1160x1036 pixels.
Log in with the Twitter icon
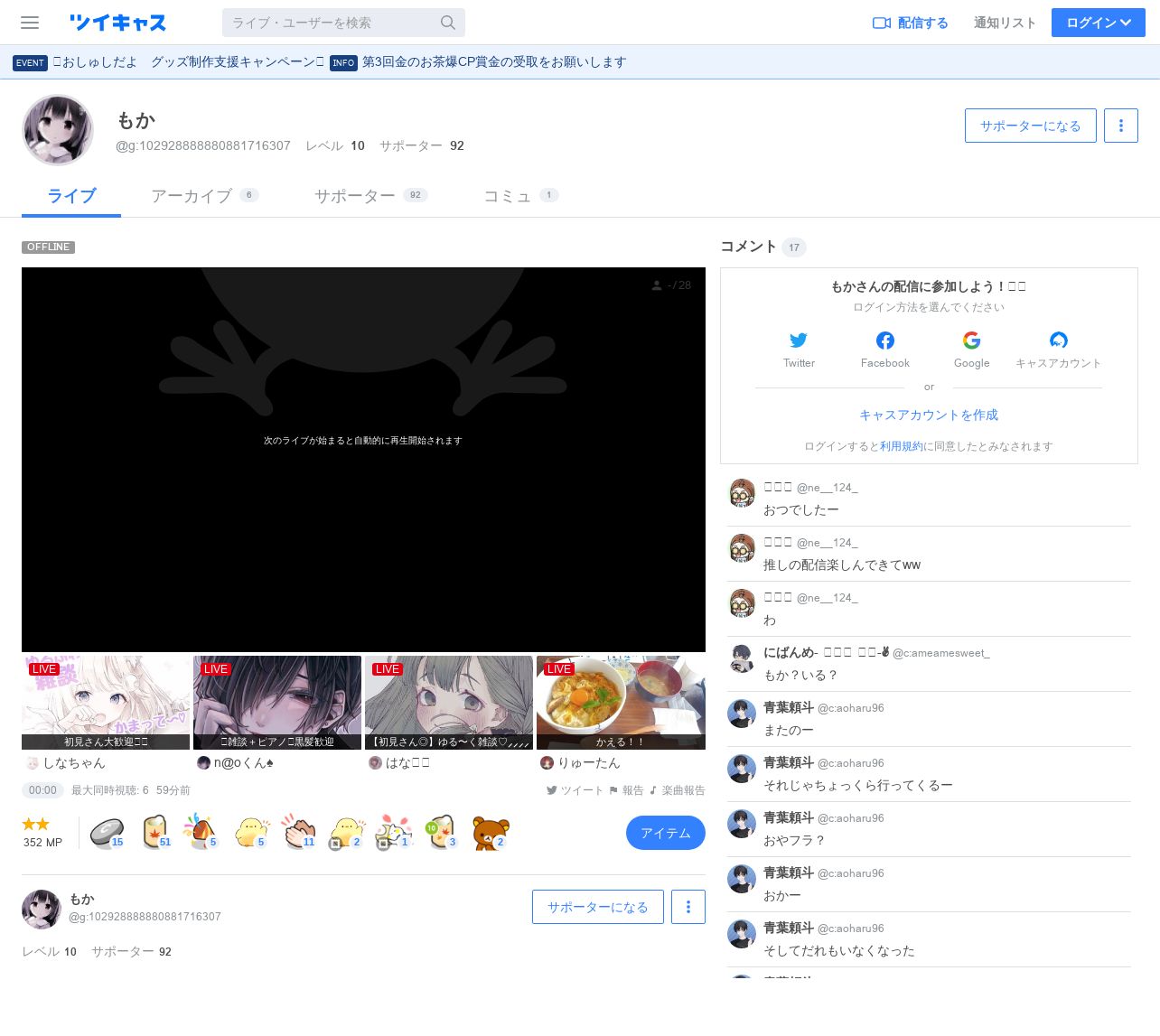click(799, 341)
